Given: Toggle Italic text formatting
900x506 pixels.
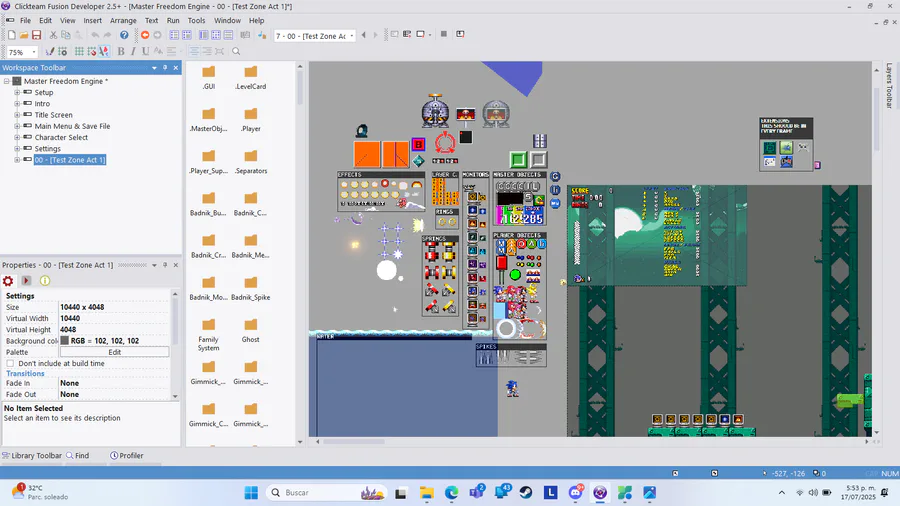Looking at the screenshot, I should pyautogui.click(x=133, y=52).
